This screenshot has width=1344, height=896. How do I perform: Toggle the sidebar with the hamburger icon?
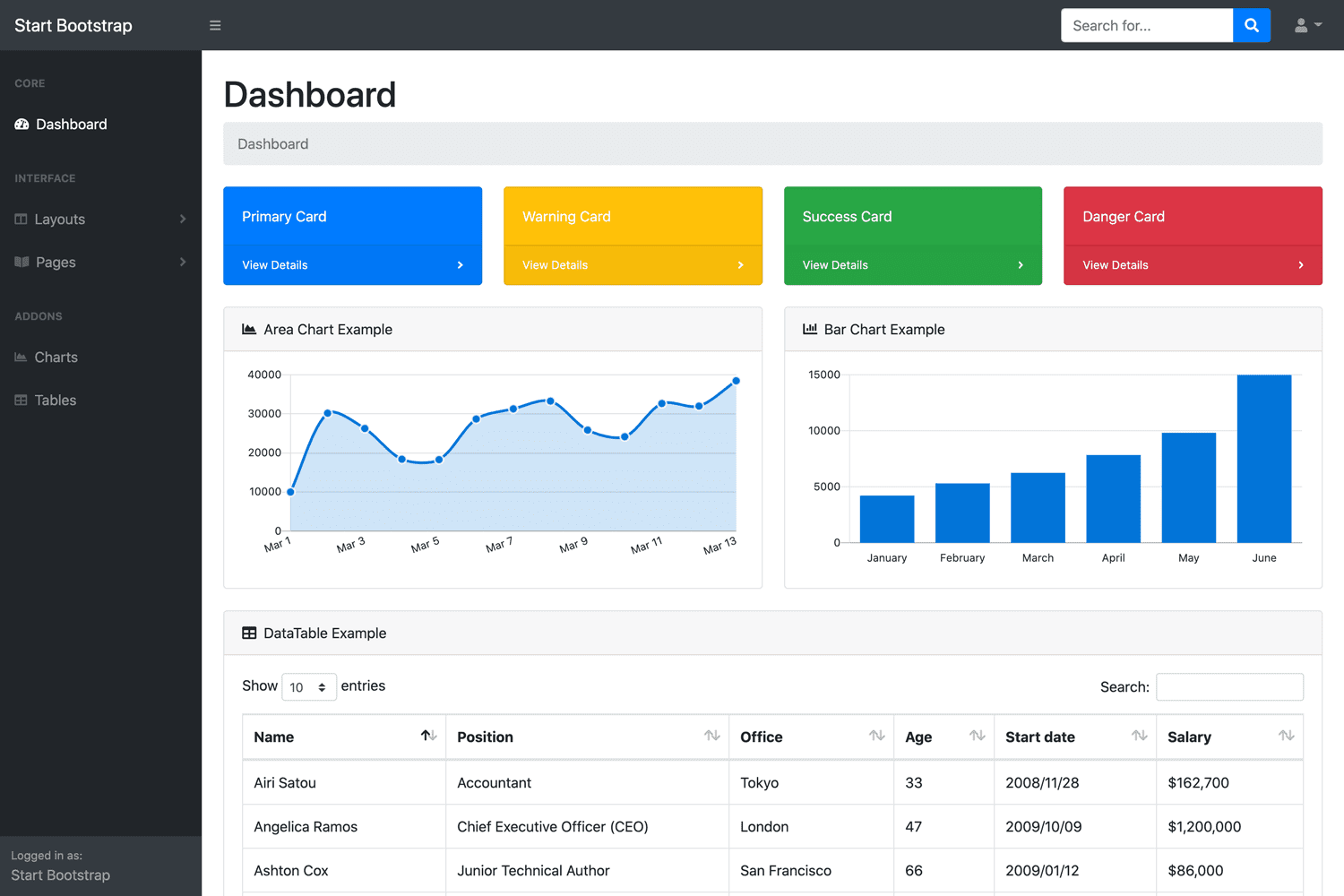(x=215, y=25)
